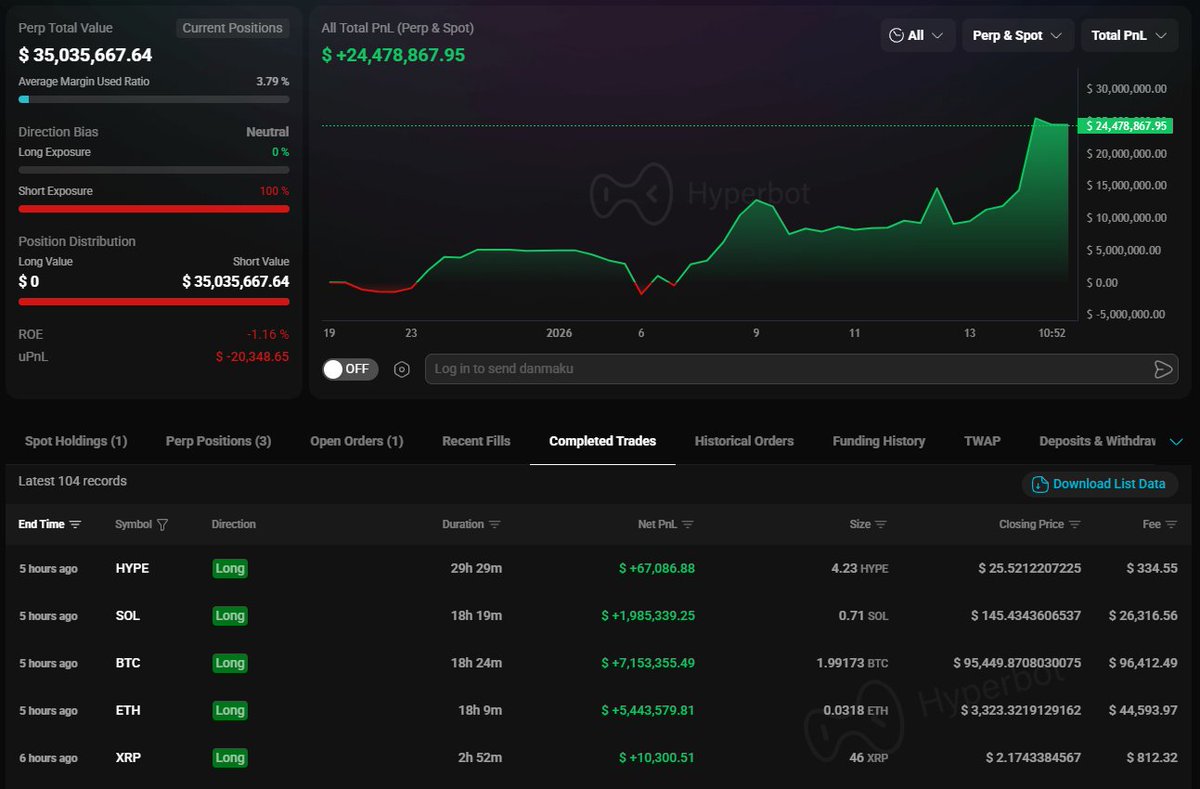Expand the tab overflow chevron
Image resolution: width=1200 pixels, height=789 pixels.
click(x=1176, y=441)
